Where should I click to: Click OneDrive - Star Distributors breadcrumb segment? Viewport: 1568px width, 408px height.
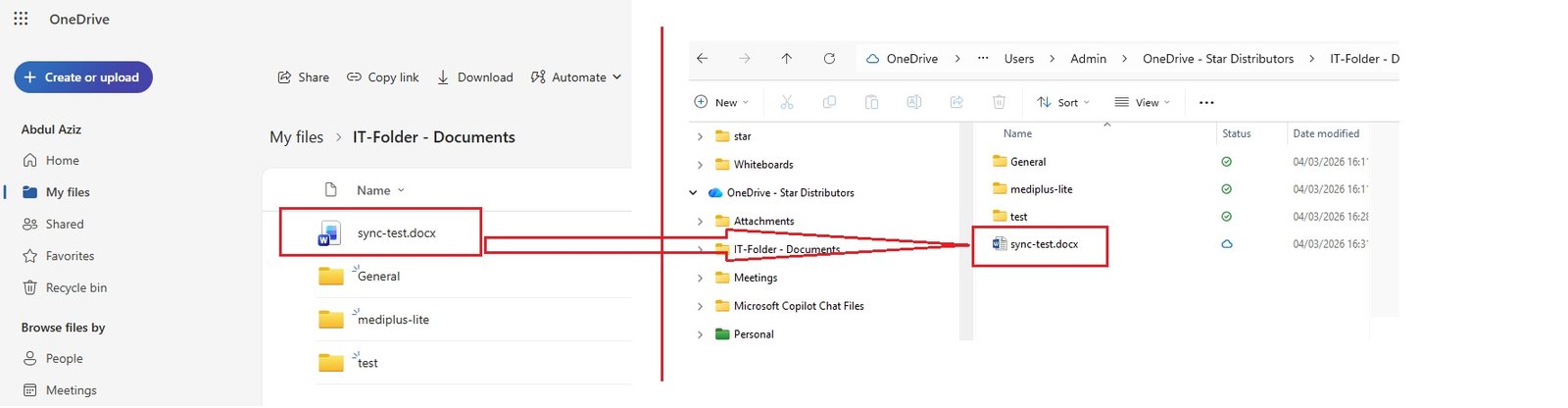1218,59
